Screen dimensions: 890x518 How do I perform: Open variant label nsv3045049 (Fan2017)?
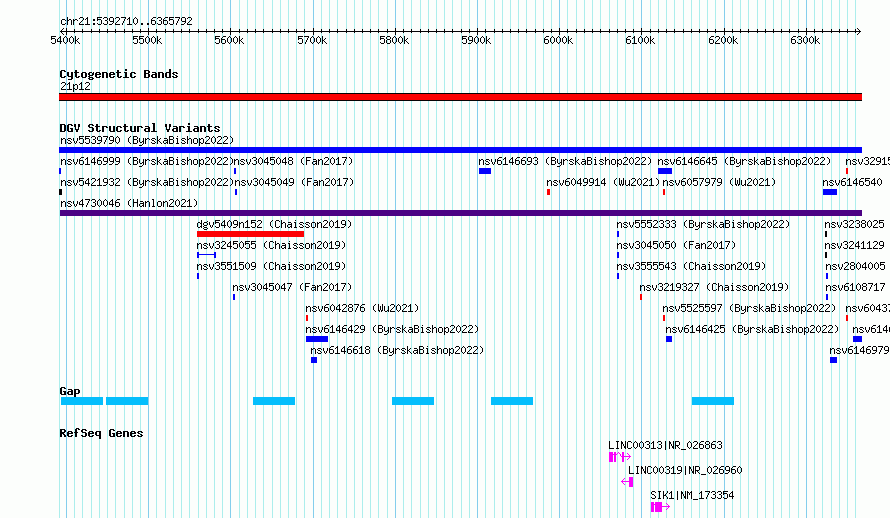click(x=294, y=182)
